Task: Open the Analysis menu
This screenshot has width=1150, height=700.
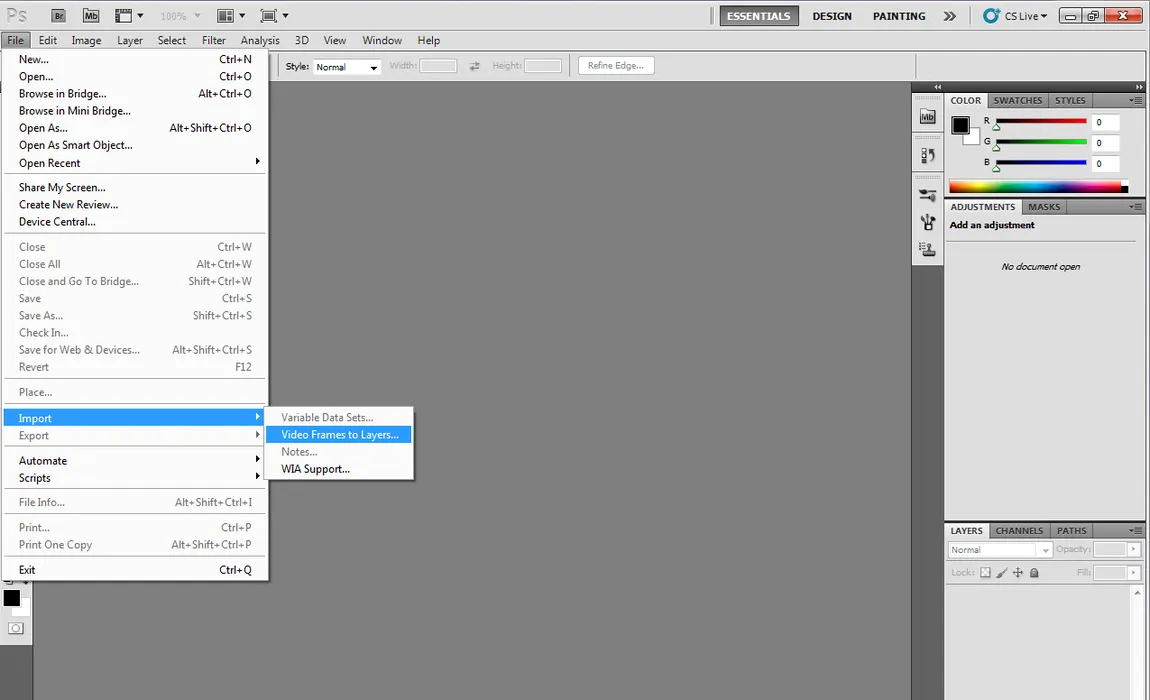Action: click(260, 40)
